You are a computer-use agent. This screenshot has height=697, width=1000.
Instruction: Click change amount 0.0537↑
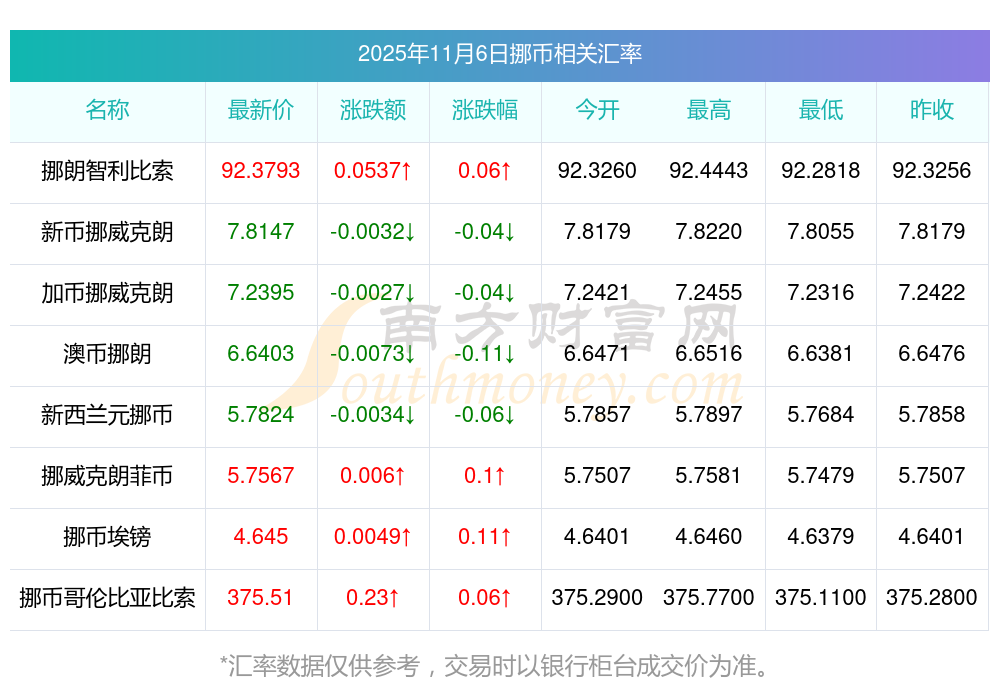tap(372, 171)
